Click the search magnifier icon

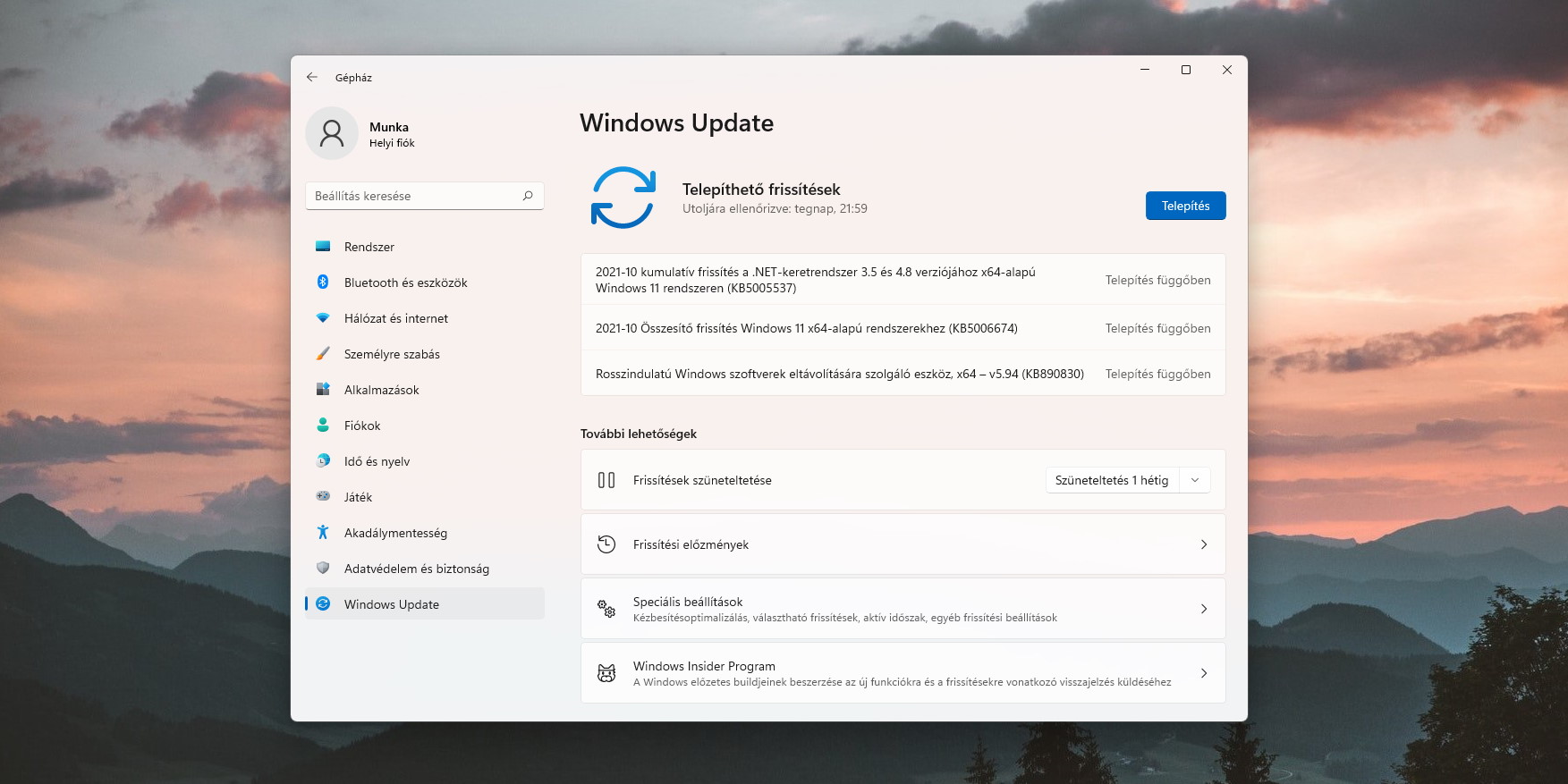(x=528, y=196)
